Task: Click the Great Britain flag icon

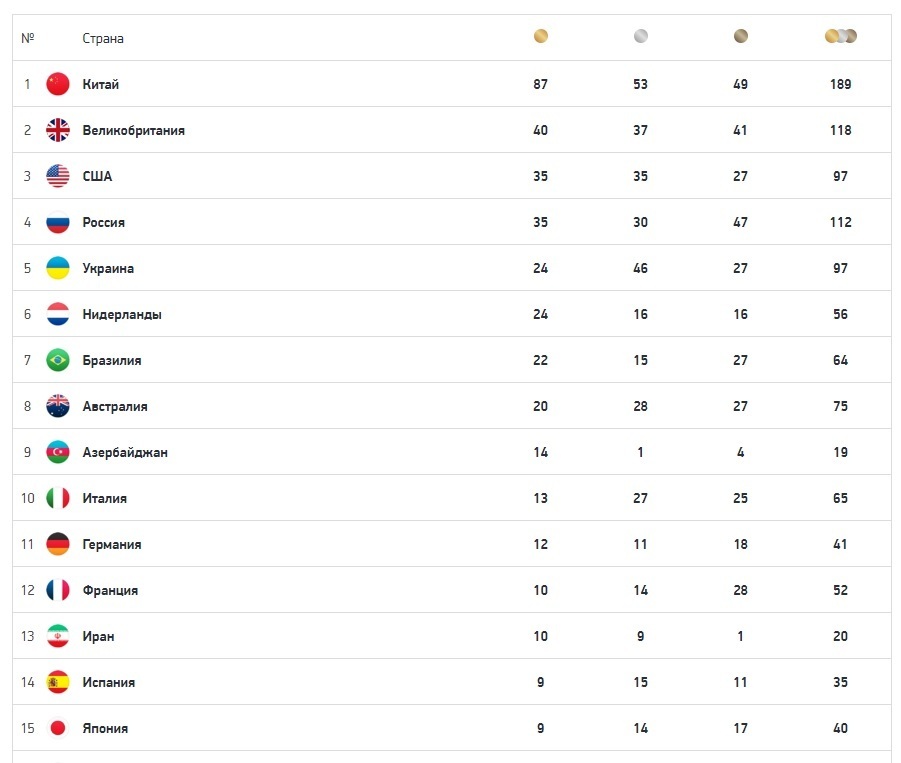Action: [58, 130]
